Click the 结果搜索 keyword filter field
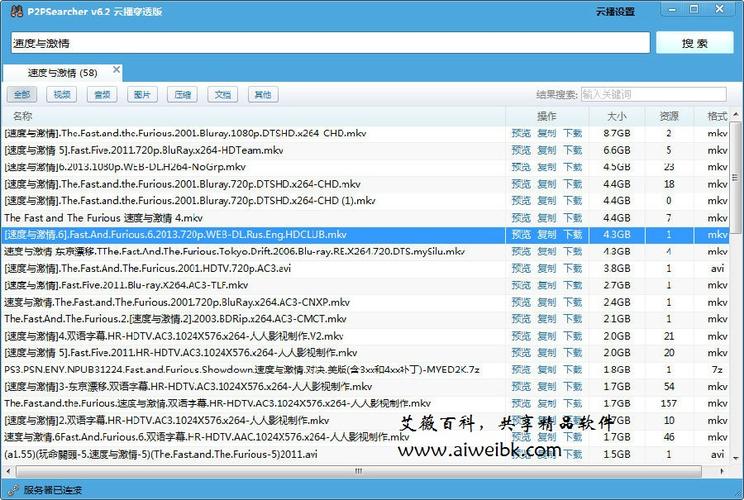The width and height of the screenshot is (744, 500). tap(625, 95)
